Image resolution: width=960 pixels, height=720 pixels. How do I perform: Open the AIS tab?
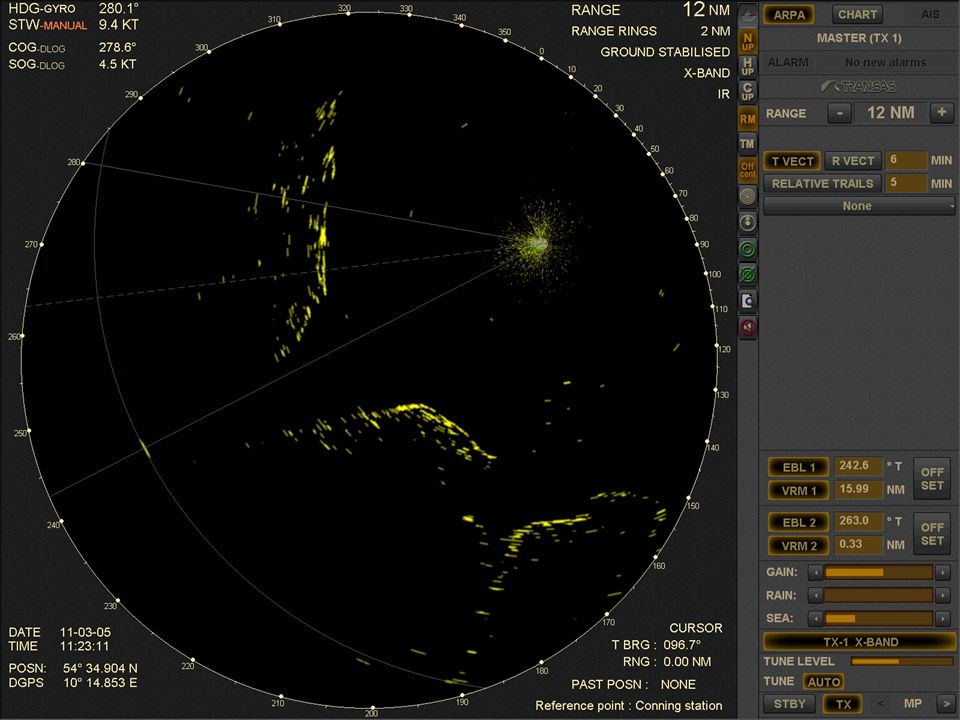point(929,15)
